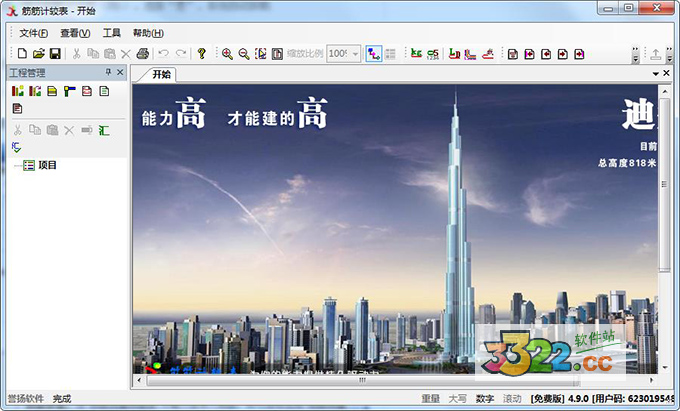Close the 开始 document tab
The image size is (680, 411).
[x=667, y=73]
